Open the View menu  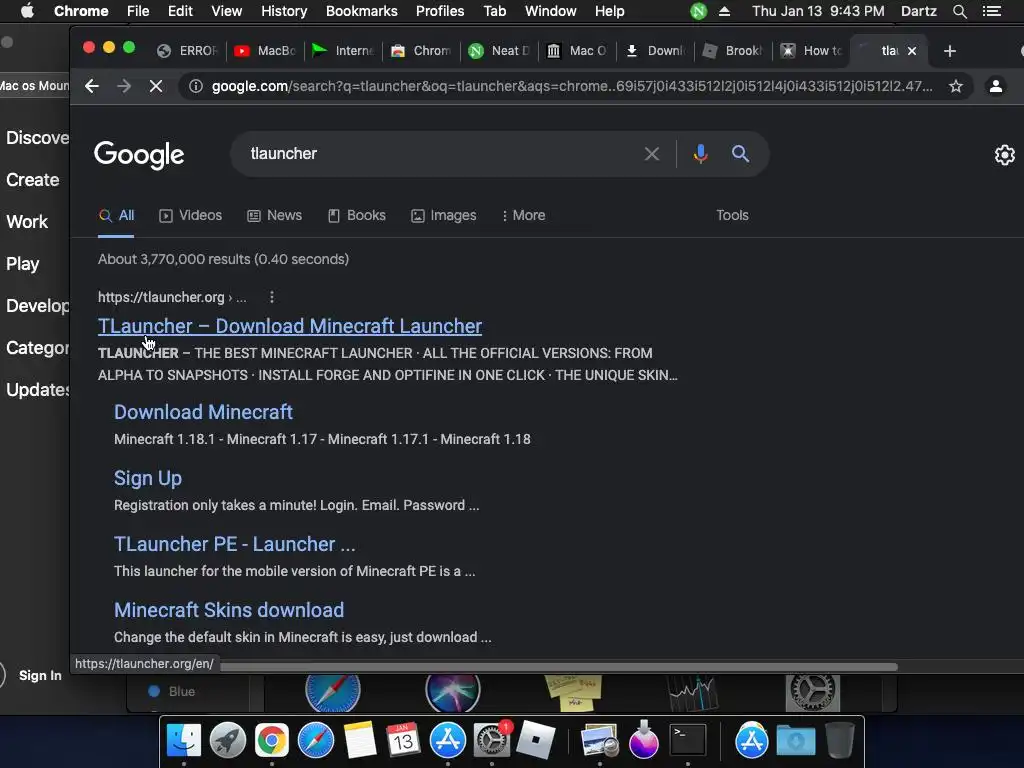[x=227, y=11]
